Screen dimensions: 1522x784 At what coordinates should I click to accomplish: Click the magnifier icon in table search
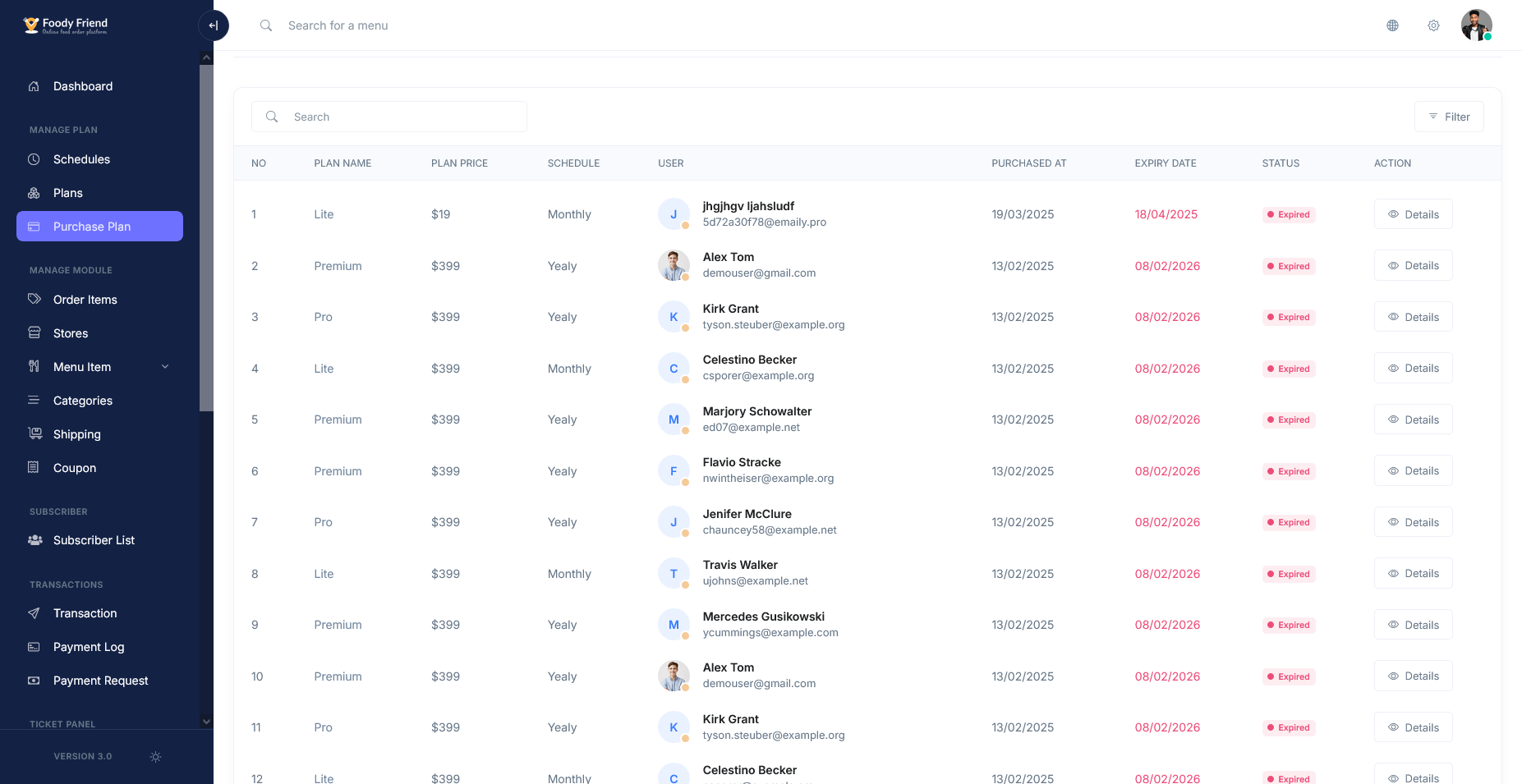[x=272, y=117]
